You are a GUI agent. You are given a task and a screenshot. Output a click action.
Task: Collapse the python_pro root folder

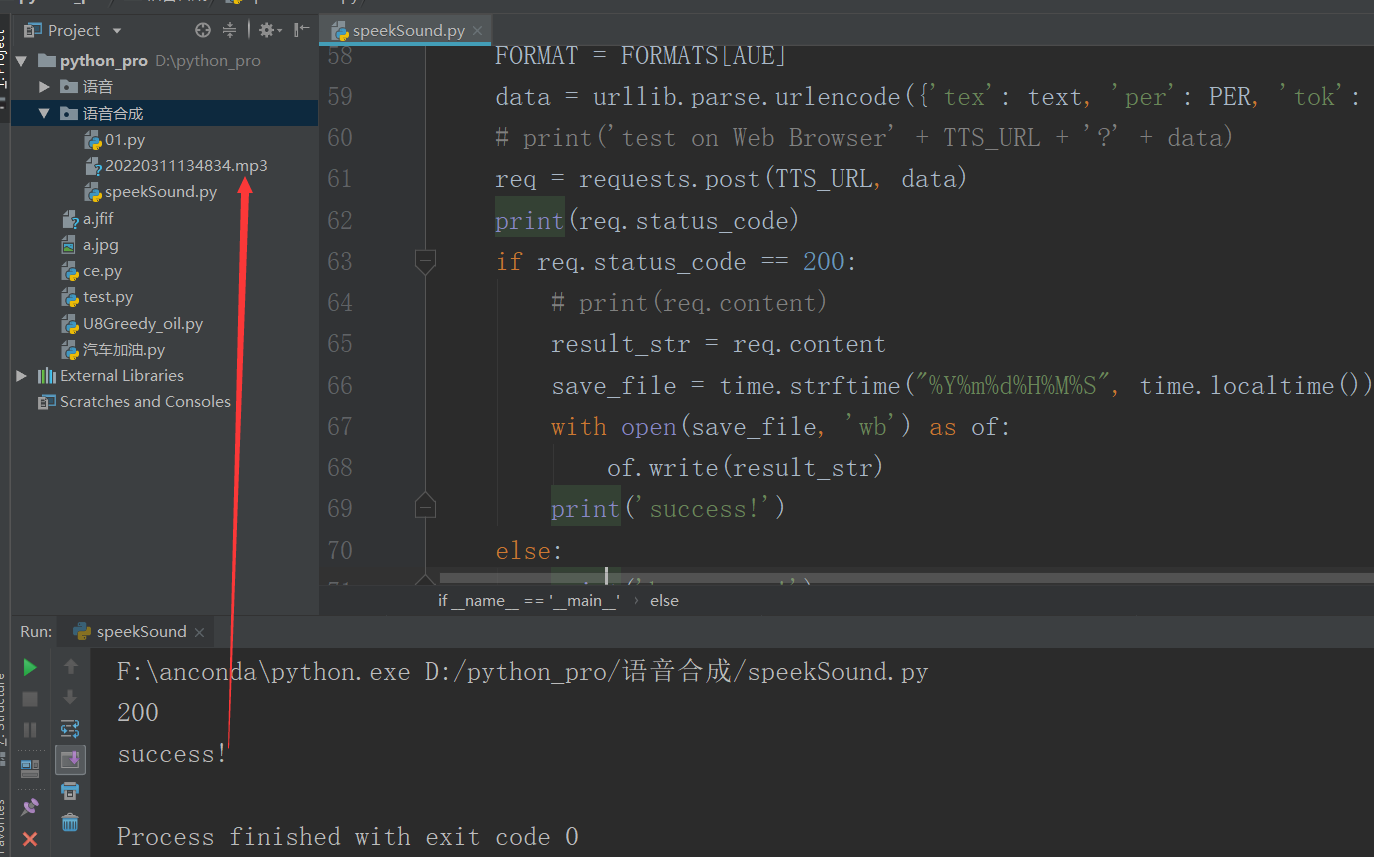(20, 61)
